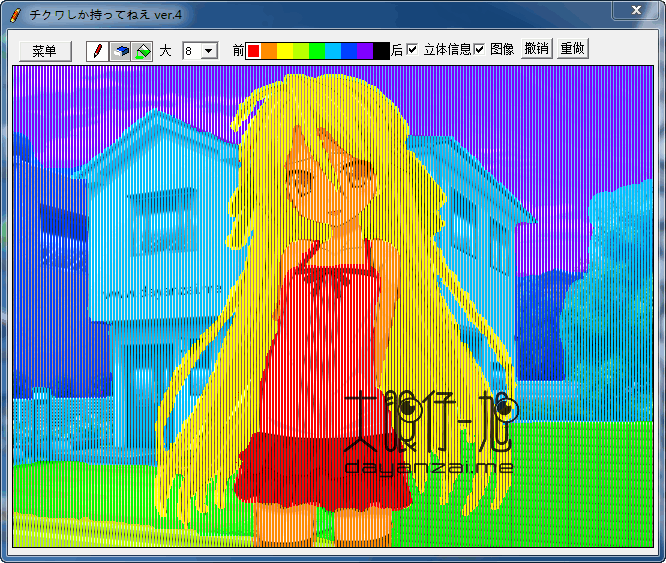Screen dimensions: 666x563
Task: Click the 重做 redo button
Action: (x=573, y=48)
